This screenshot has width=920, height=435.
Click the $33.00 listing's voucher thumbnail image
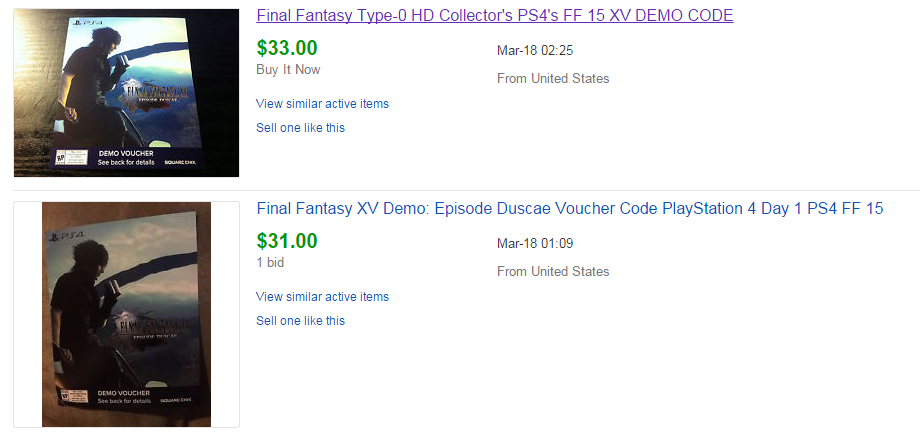coord(126,93)
